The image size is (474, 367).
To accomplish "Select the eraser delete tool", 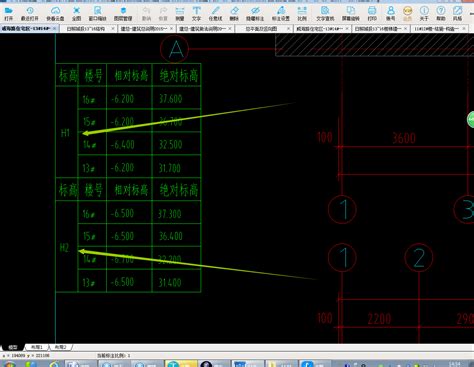I will tap(234, 13).
